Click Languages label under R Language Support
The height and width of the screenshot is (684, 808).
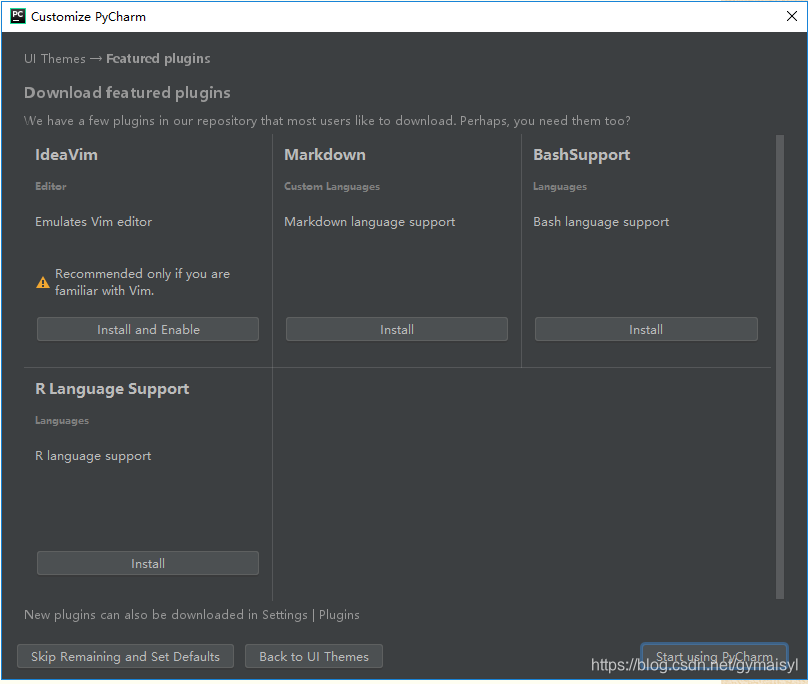pyautogui.click(x=62, y=421)
